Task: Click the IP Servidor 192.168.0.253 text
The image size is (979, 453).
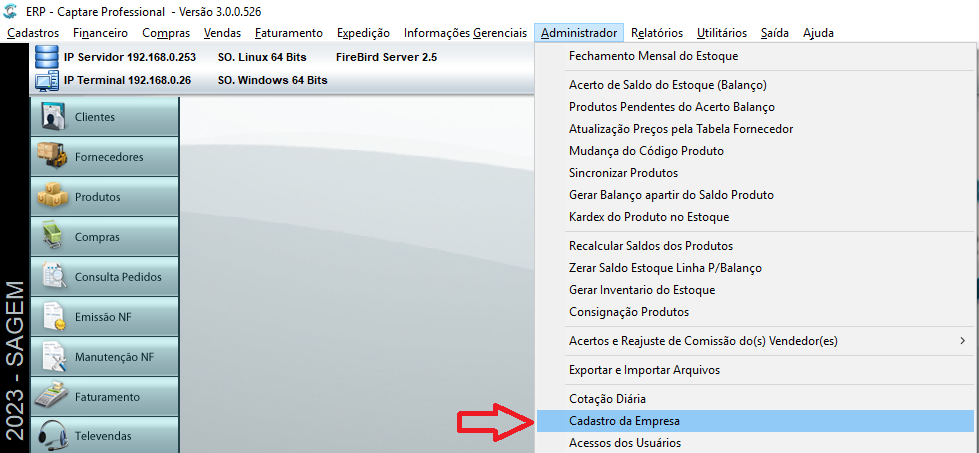Action: pos(130,57)
